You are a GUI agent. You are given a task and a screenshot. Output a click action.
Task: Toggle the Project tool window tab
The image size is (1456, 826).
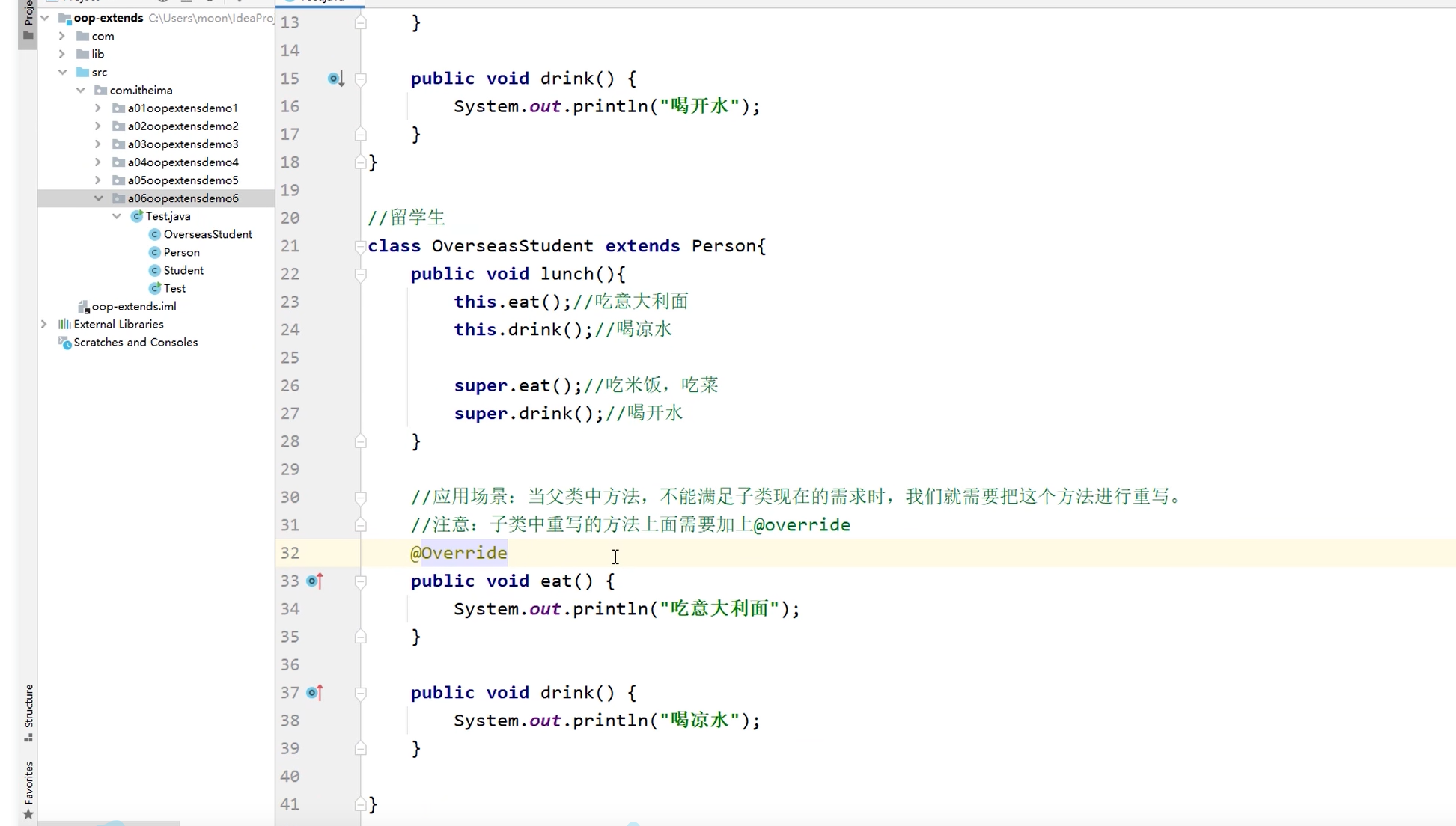pos(28,22)
